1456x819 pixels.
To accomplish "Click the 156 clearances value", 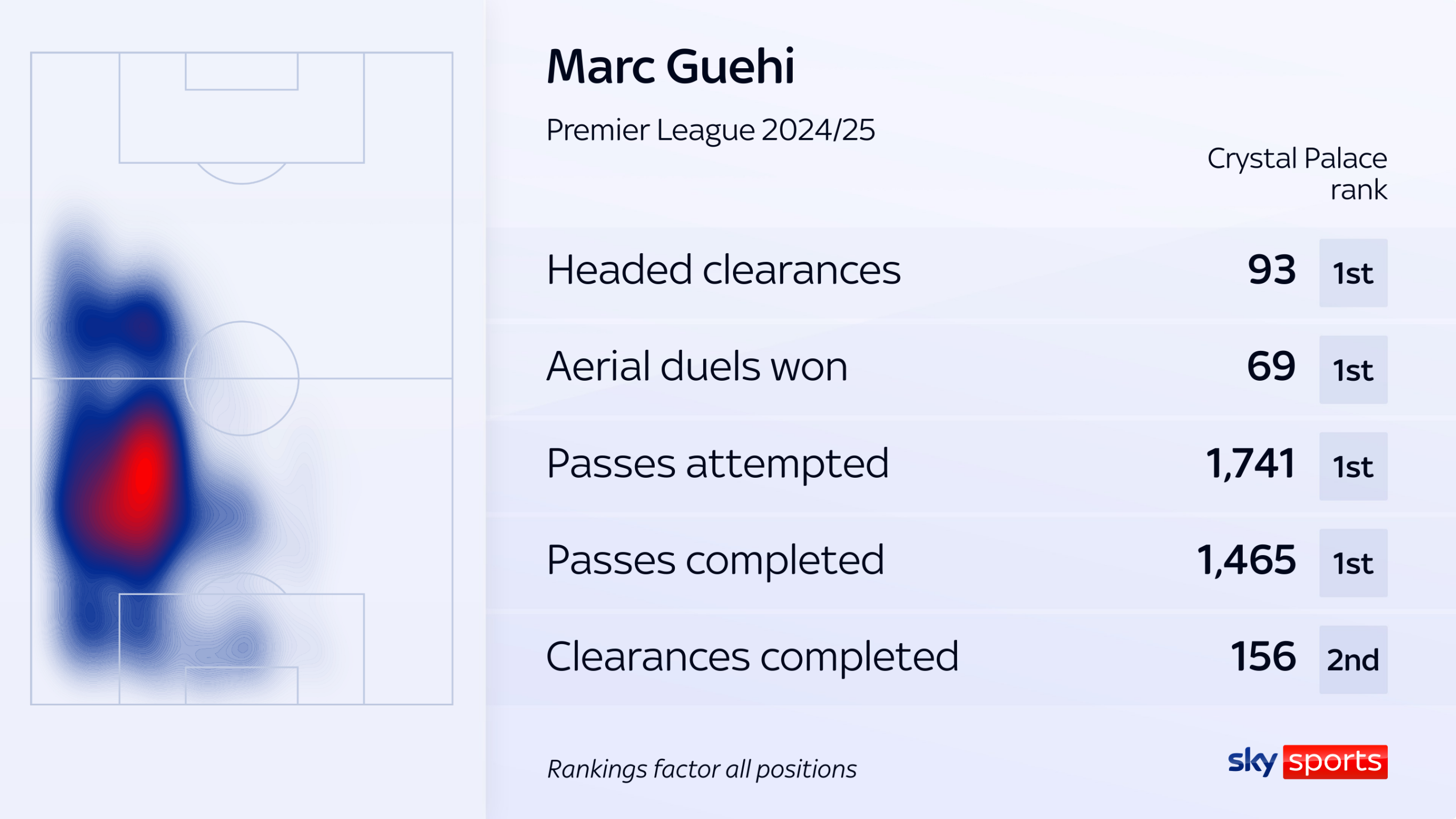I will click(1263, 657).
